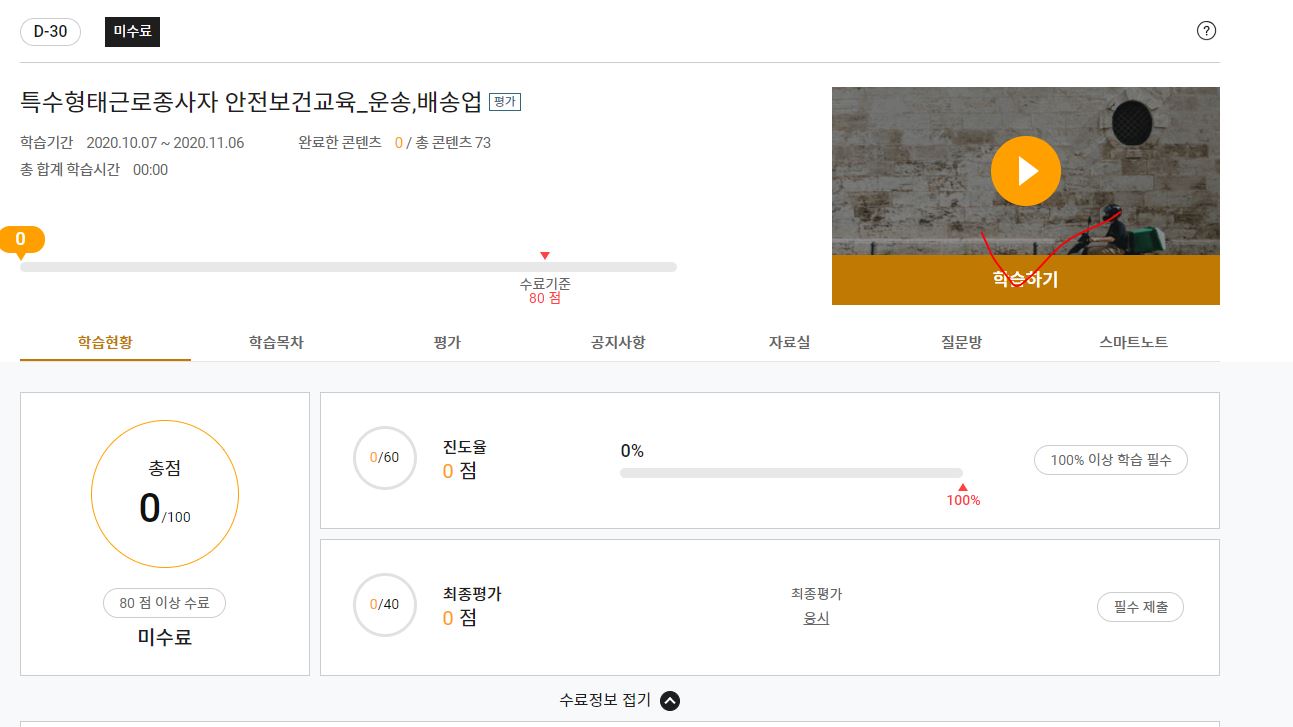The image size is (1293, 727).
Task: Click the 응시 link under 최종평가
Action: tap(816, 618)
